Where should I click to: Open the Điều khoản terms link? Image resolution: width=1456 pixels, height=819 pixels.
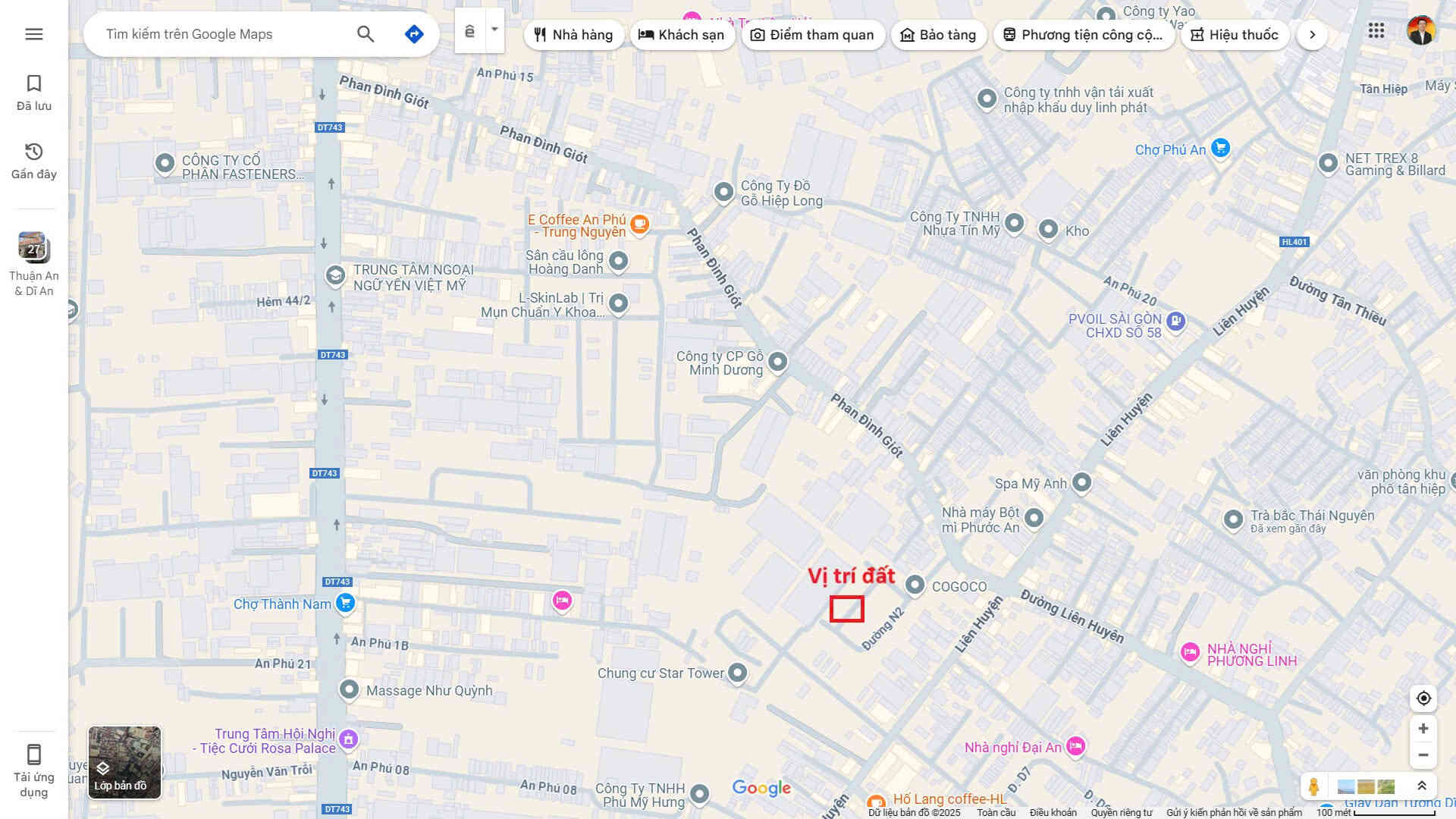click(1053, 812)
